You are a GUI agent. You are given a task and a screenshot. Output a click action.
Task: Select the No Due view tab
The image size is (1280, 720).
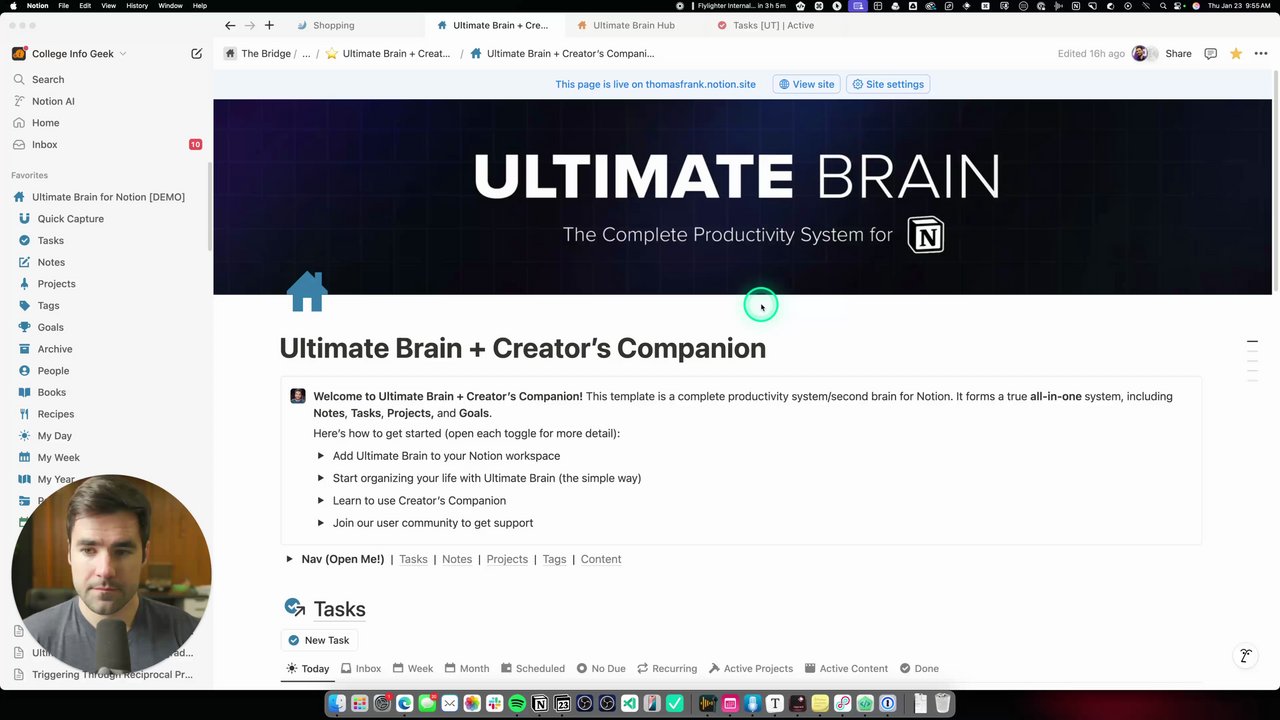[x=600, y=669]
